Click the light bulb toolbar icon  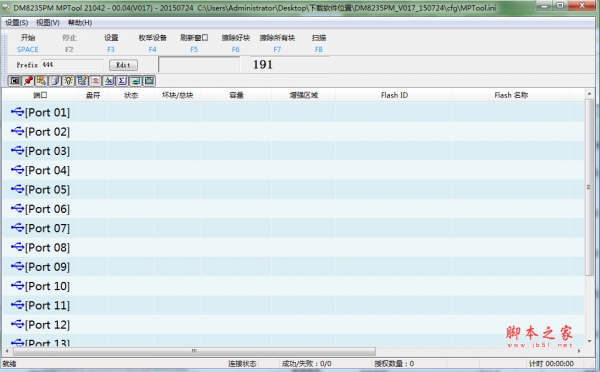(x=68, y=81)
